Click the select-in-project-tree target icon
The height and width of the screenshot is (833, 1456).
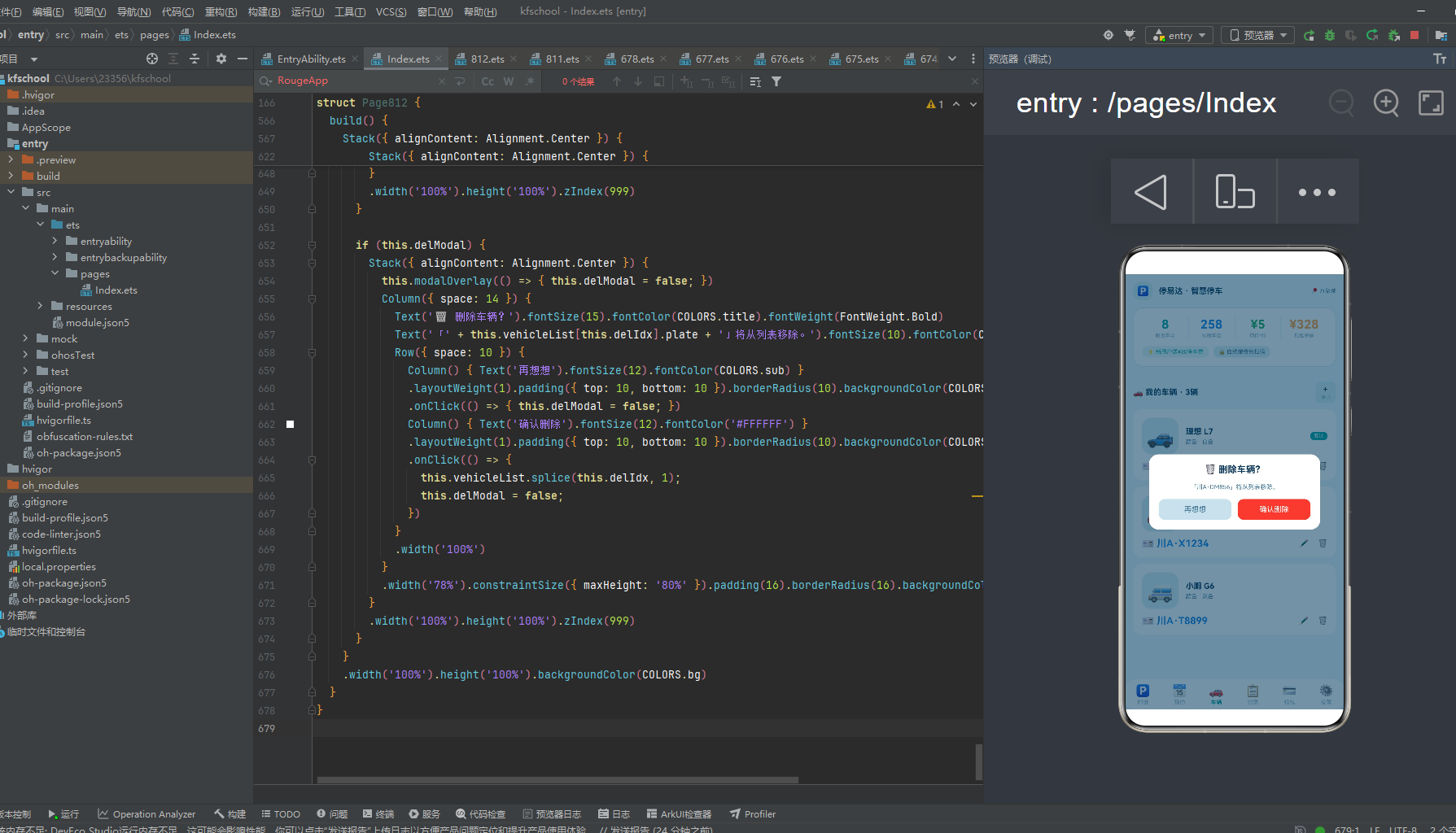152,59
